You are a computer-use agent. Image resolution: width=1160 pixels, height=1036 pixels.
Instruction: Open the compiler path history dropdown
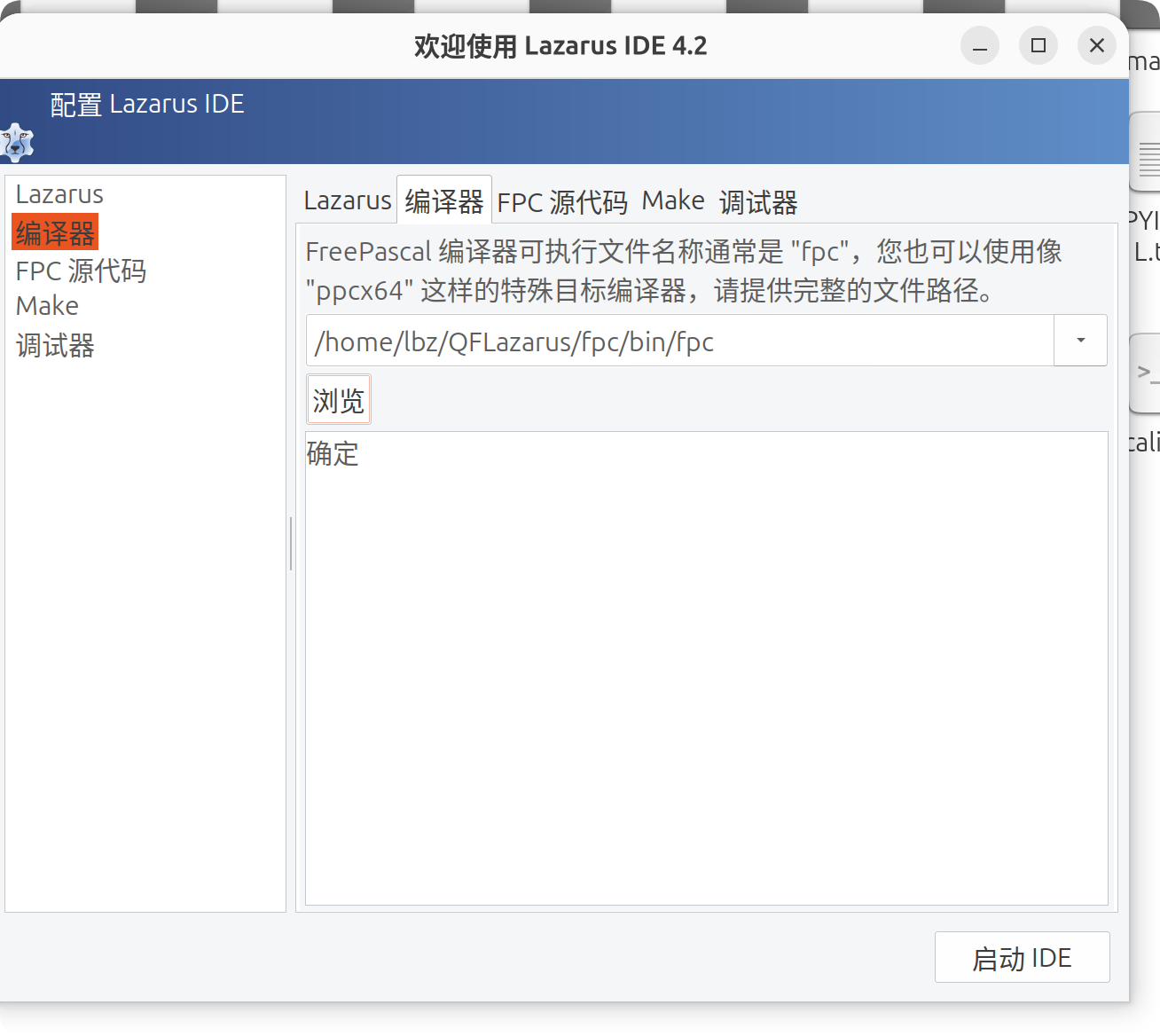pyautogui.click(x=1080, y=340)
